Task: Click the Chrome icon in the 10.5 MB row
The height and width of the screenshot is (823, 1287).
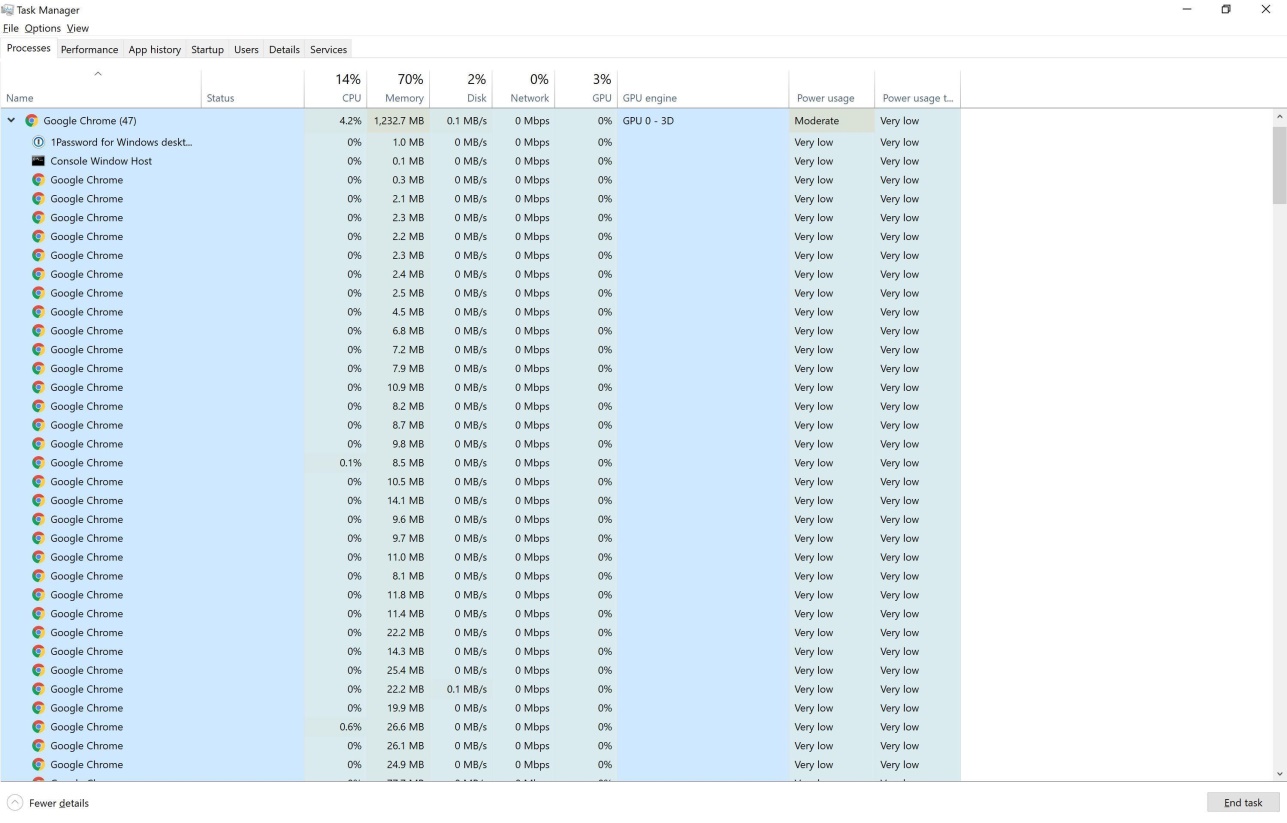Action: (x=38, y=482)
